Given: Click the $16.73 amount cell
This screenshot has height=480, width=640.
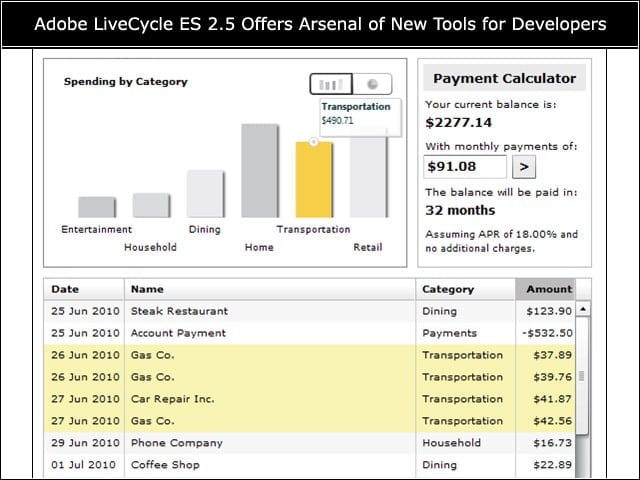Looking at the screenshot, I should [x=553, y=443].
